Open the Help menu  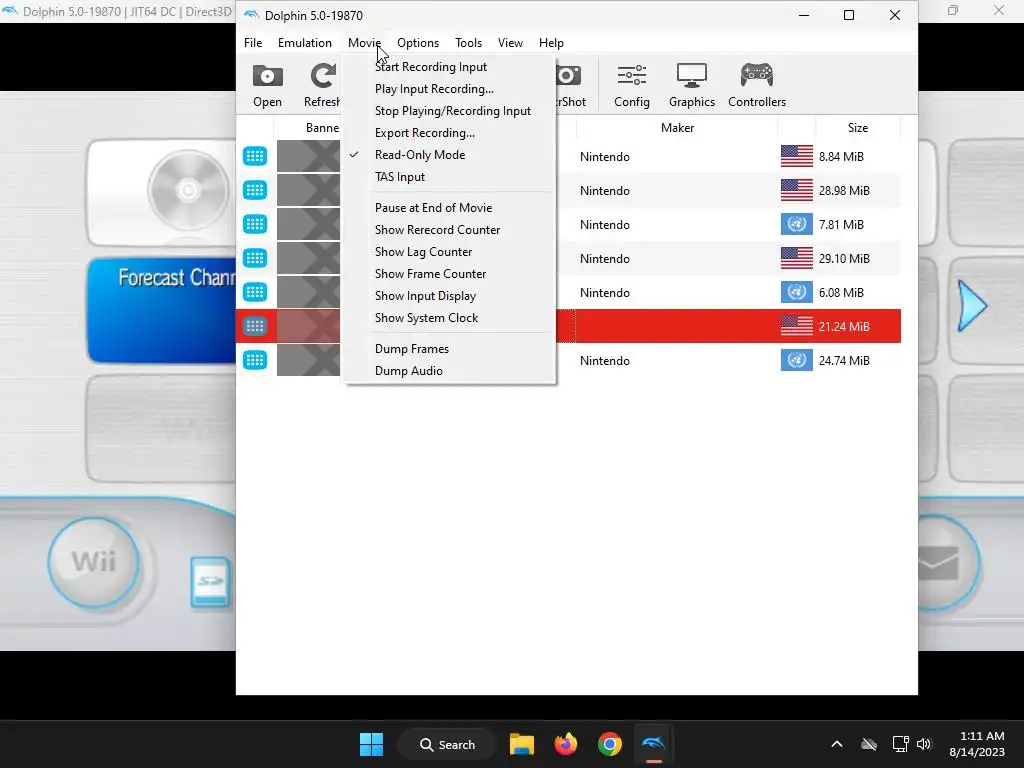coord(551,43)
